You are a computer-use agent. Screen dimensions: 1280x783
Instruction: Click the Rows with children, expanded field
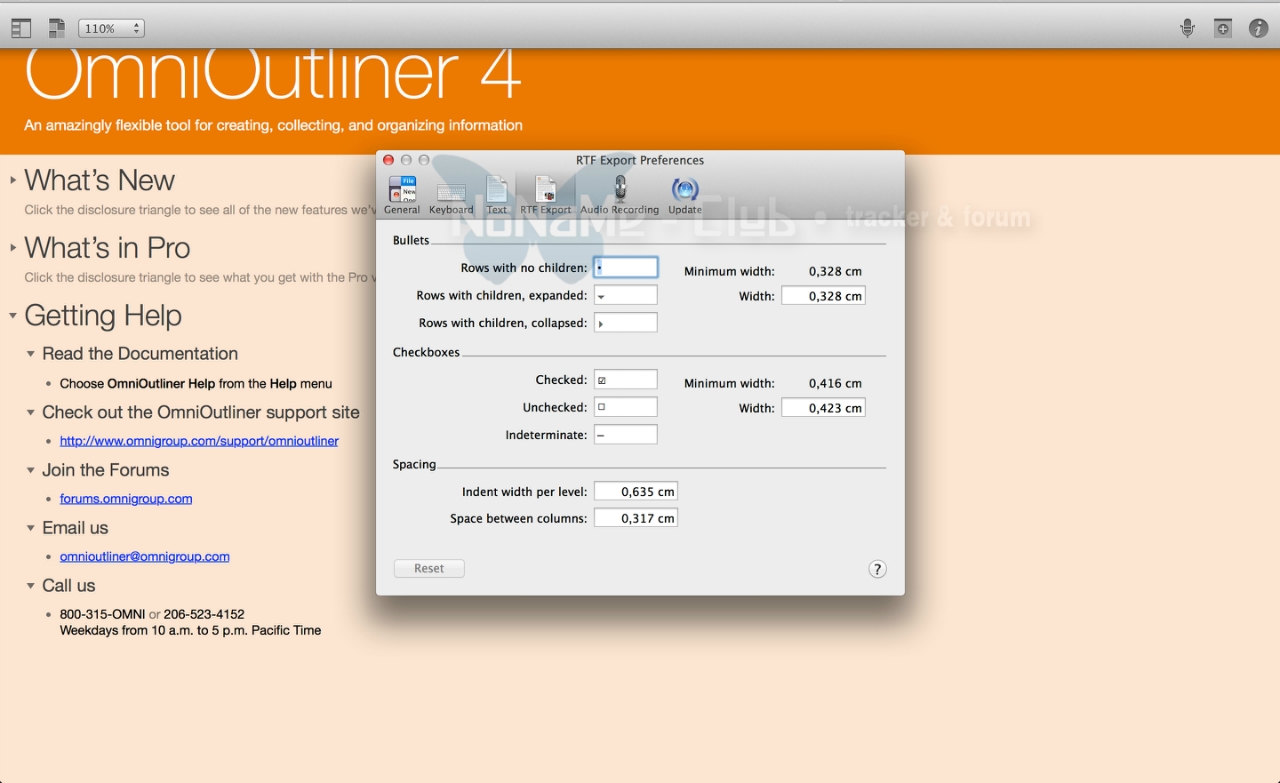(626, 295)
